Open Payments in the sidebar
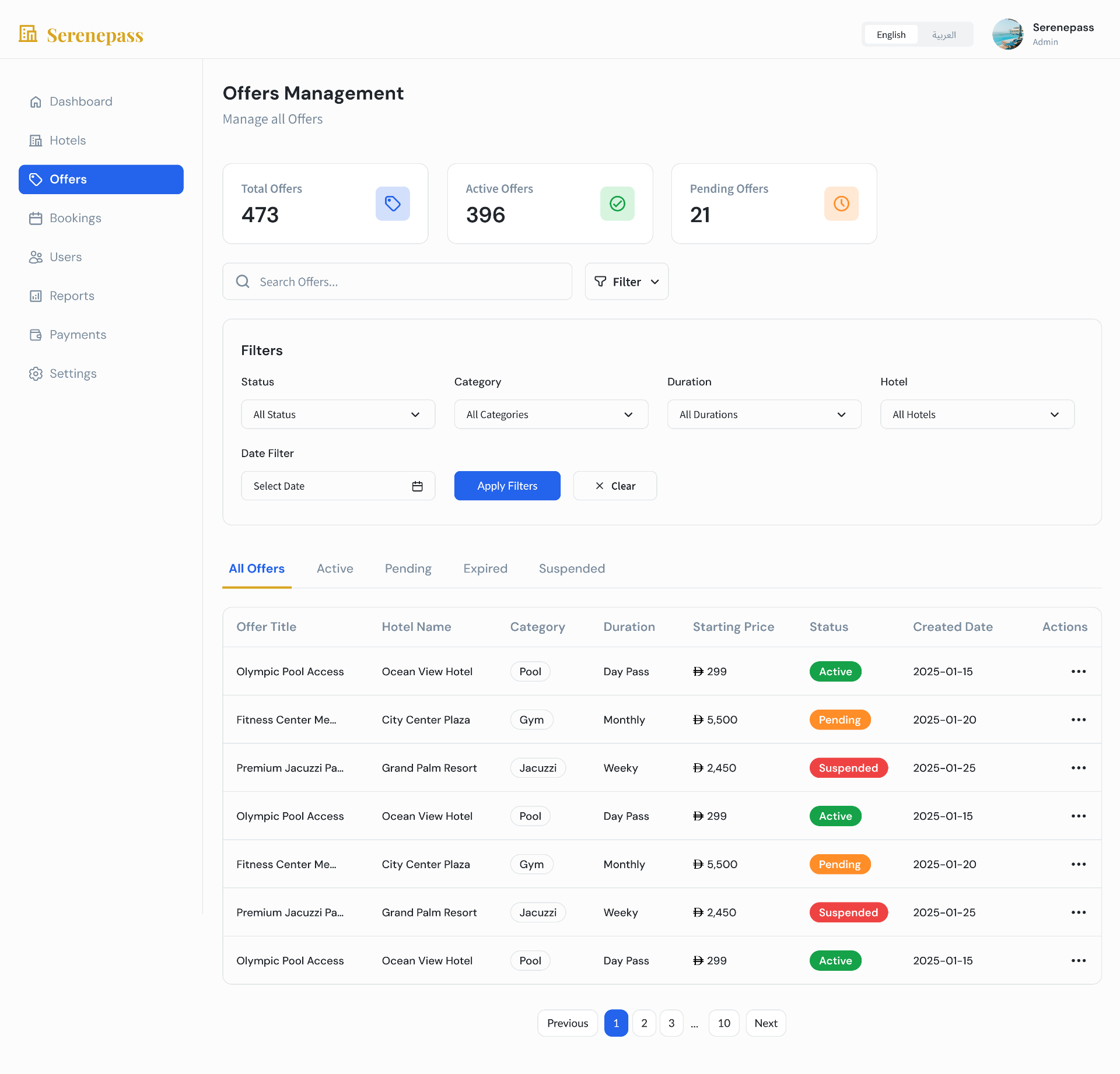Viewport: 1120px width, 1074px height. [101, 335]
